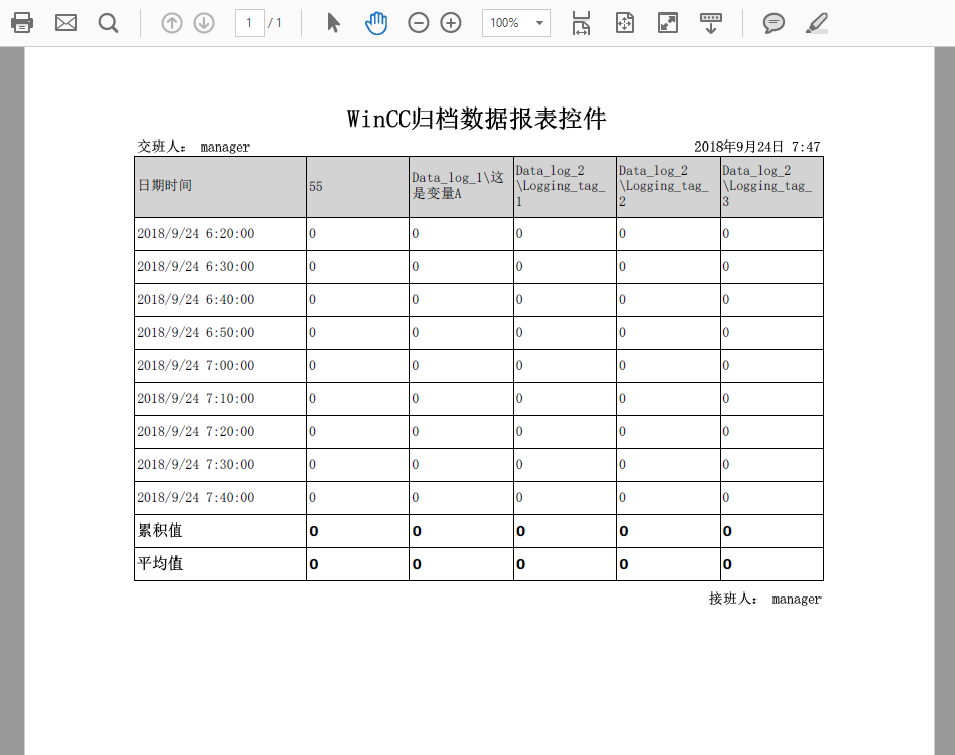Image resolution: width=955 pixels, height=755 pixels.
Task: Click the Zoom In plus icon
Action: (449, 22)
